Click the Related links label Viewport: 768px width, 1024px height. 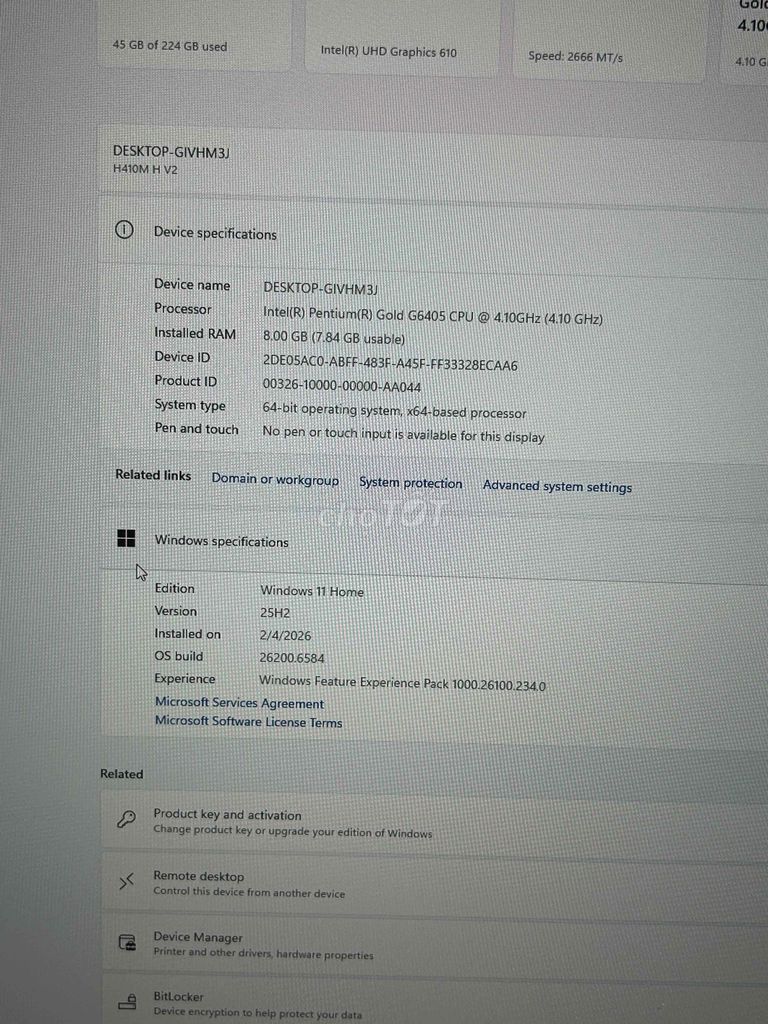[x=153, y=475]
